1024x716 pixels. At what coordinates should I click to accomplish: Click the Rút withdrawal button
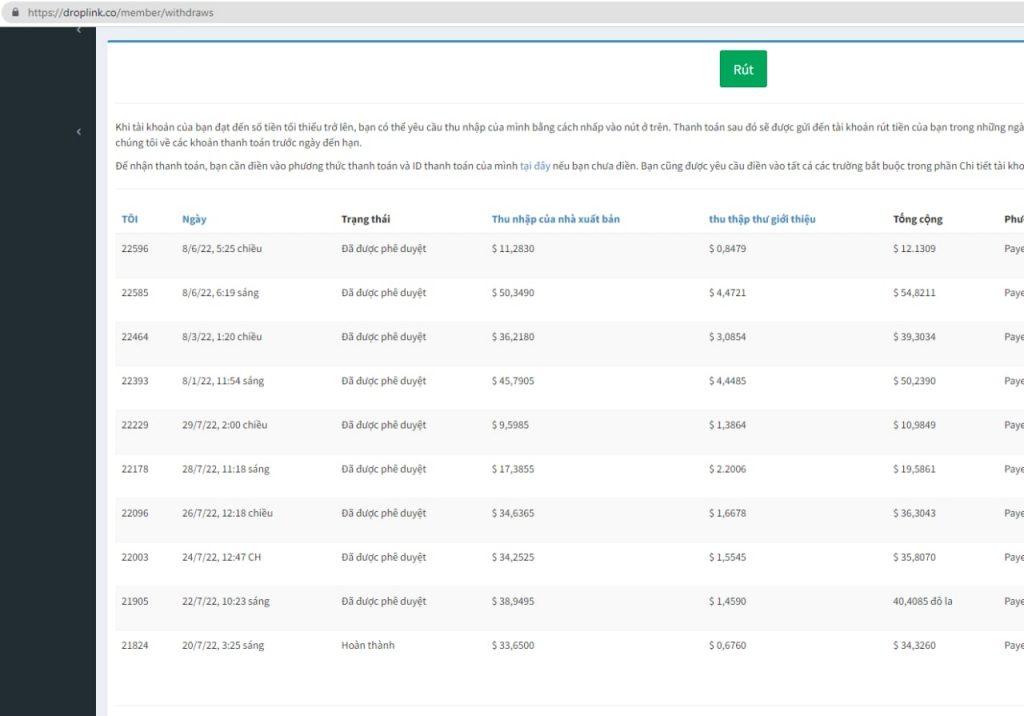point(742,69)
